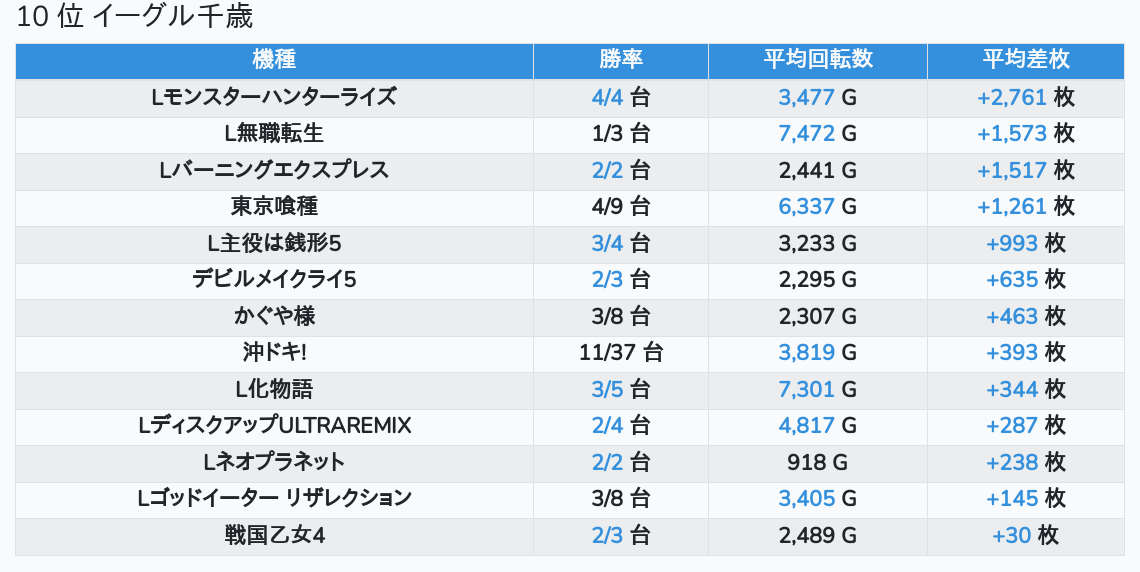Image resolution: width=1140 pixels, height=572 pixels.
Task: Click the 平均回転数 column header
Action: coord(817,60)
